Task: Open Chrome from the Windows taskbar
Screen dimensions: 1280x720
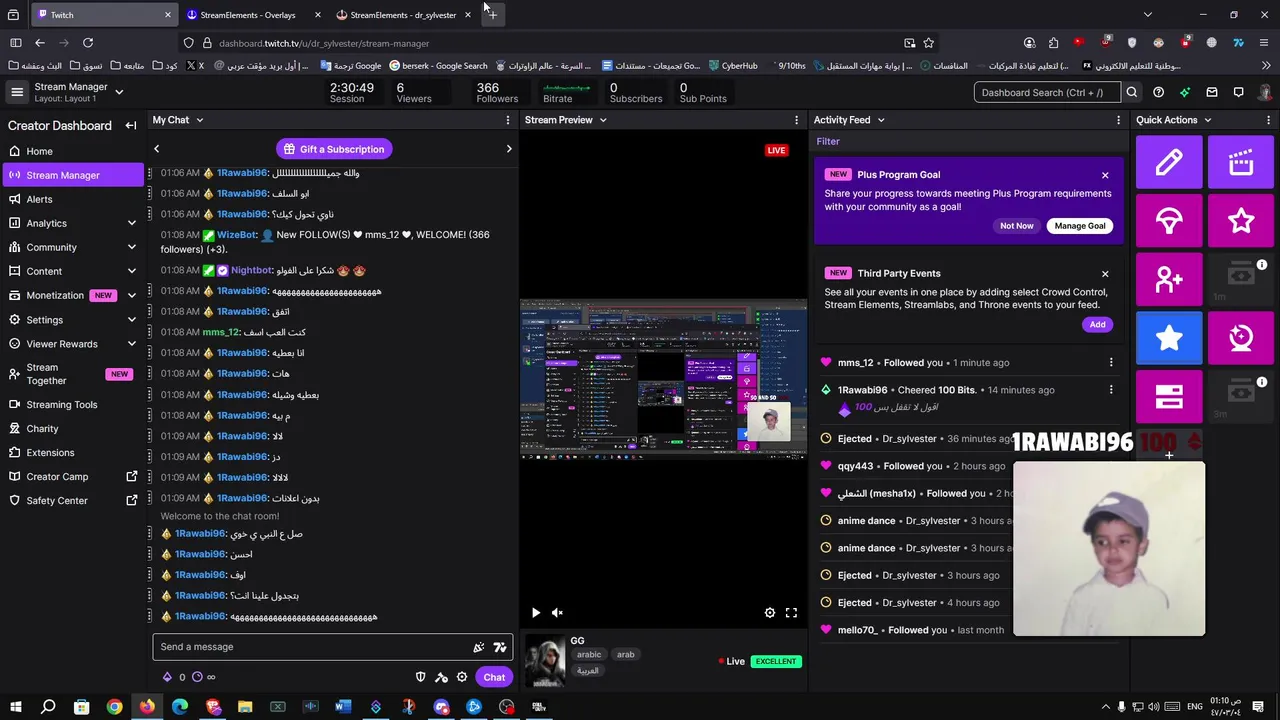Action: pyautogui.click(x=114, y=707)
